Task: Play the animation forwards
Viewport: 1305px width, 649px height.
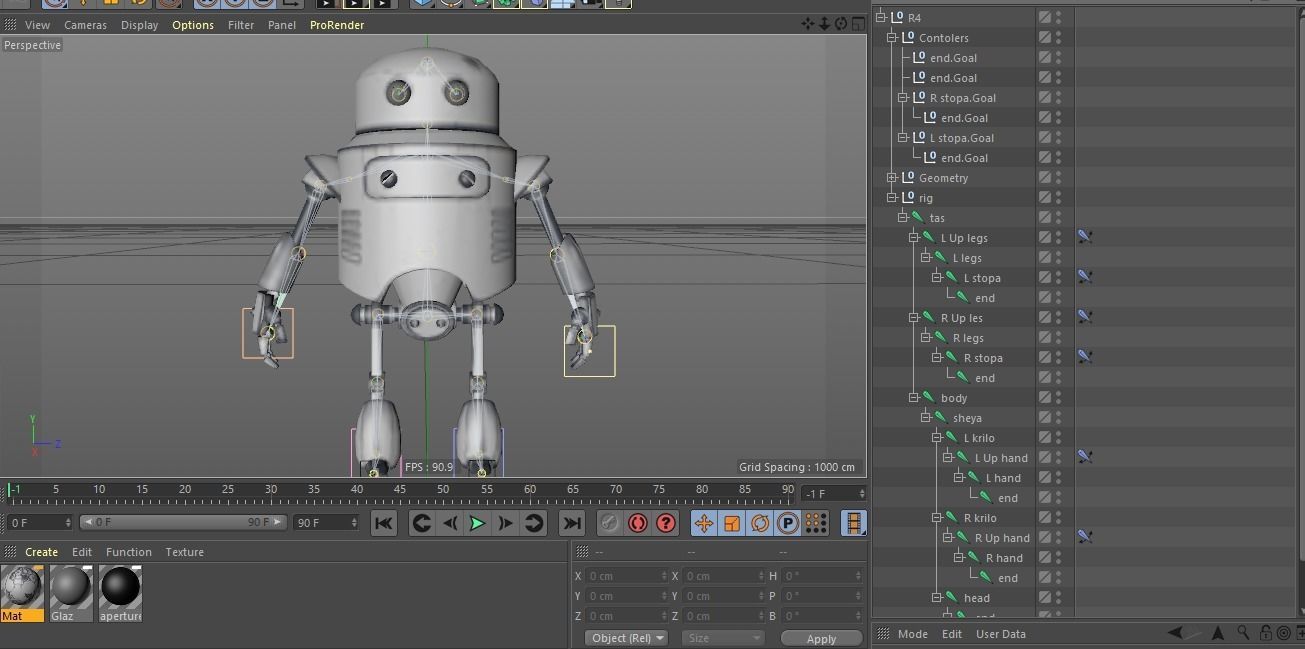Action: tap(478, 523)
